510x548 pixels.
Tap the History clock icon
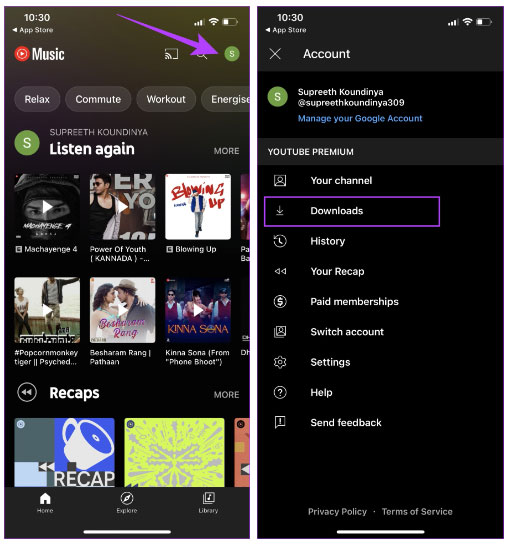(280, 241)
